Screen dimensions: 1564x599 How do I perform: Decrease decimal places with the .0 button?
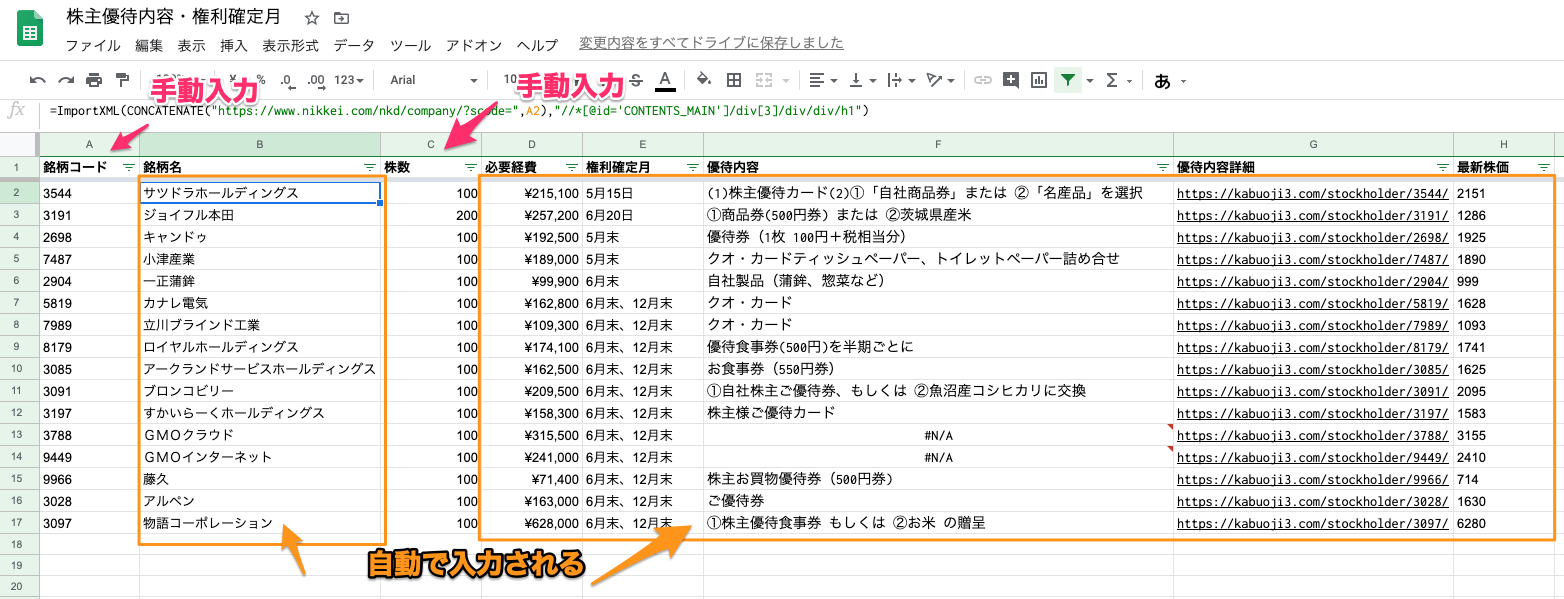click(287, 80)
